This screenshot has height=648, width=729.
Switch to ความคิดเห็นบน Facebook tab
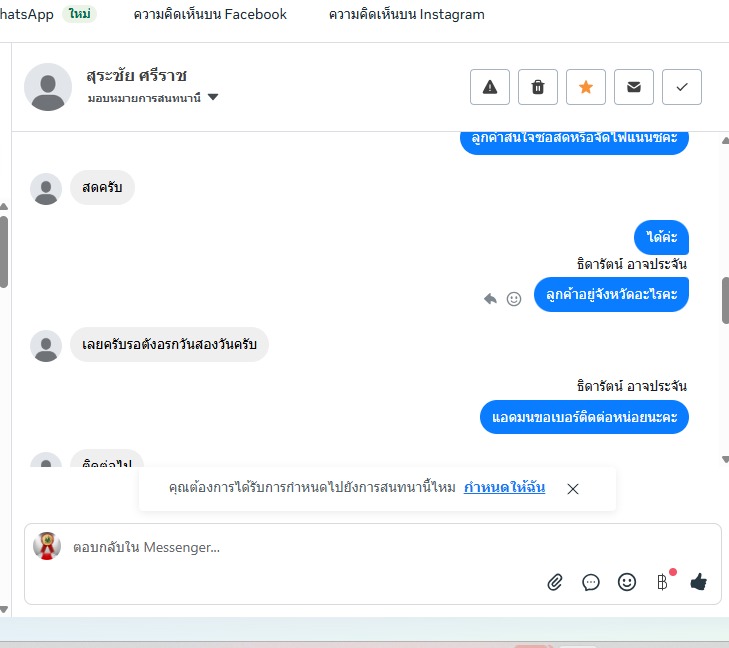[x=210, y=14]
